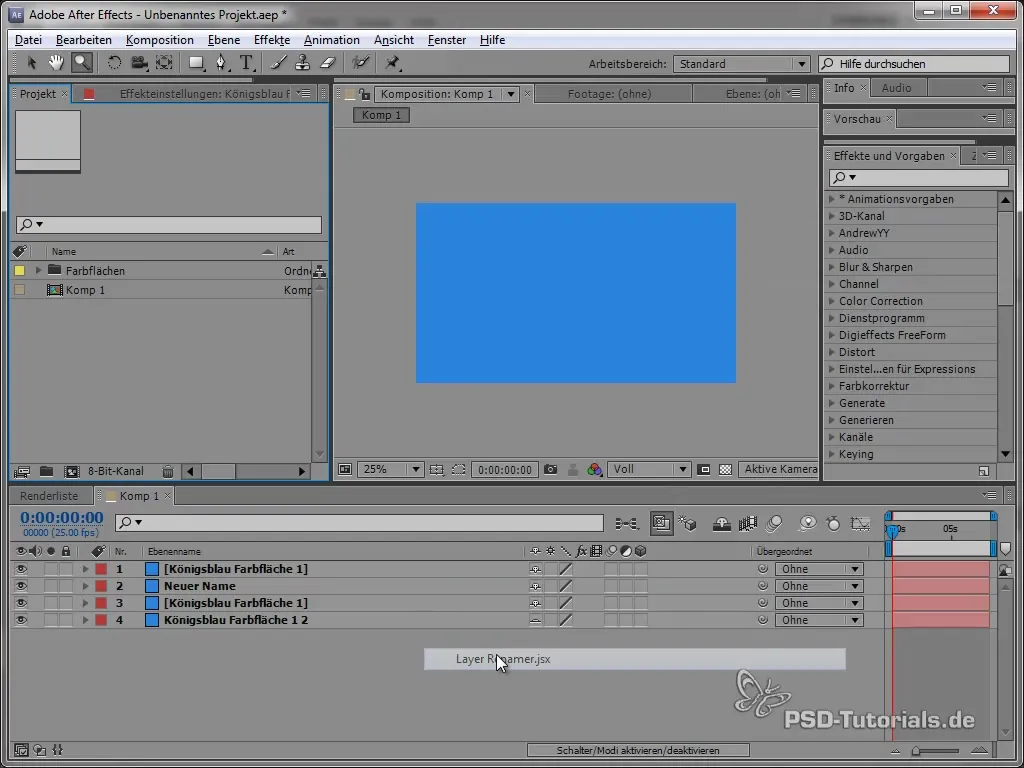Open the Komposition menu
The image size is (1024, 768).
point(159,40)
